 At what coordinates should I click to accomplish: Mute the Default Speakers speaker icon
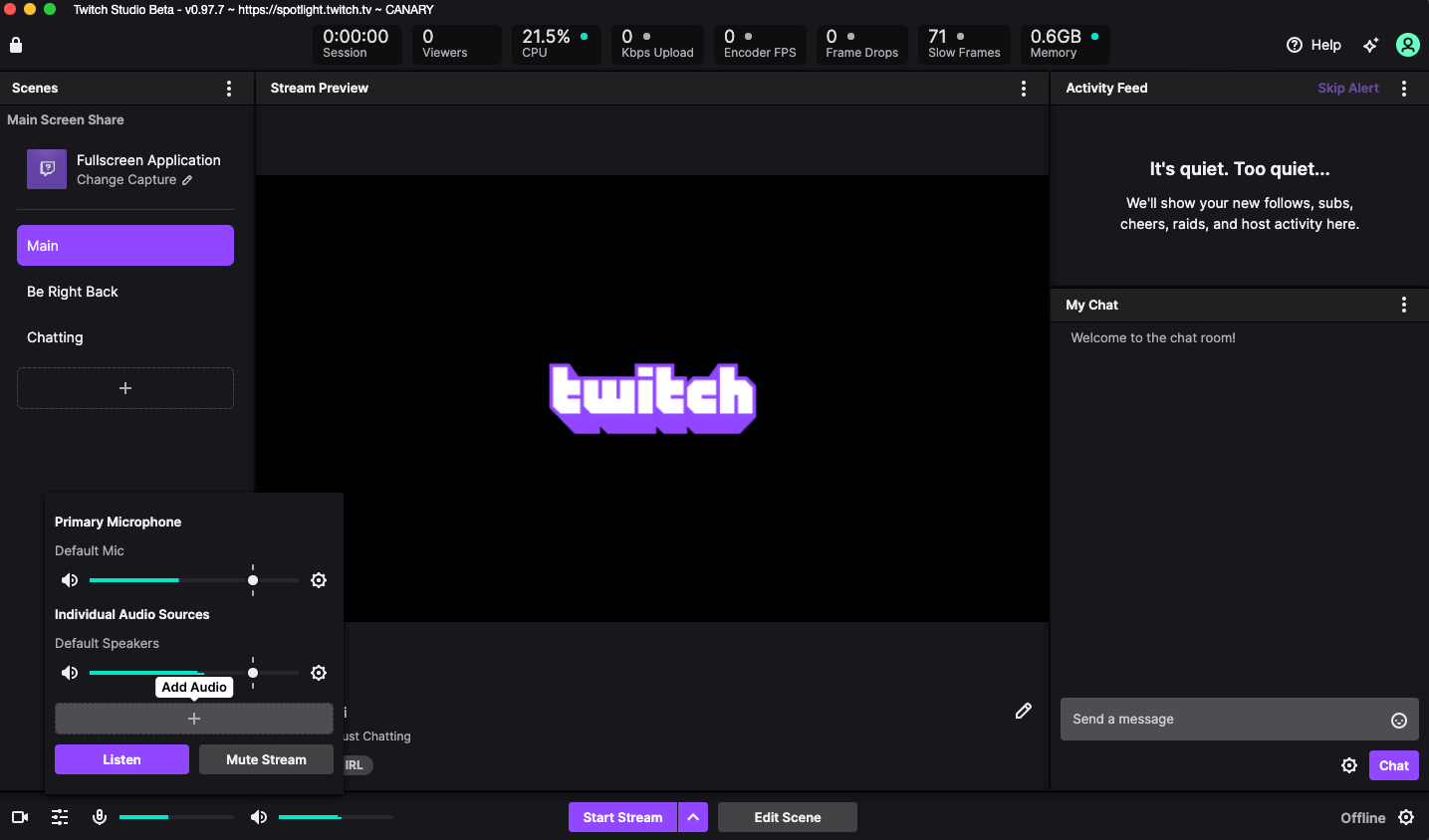(x=70, y=673)
